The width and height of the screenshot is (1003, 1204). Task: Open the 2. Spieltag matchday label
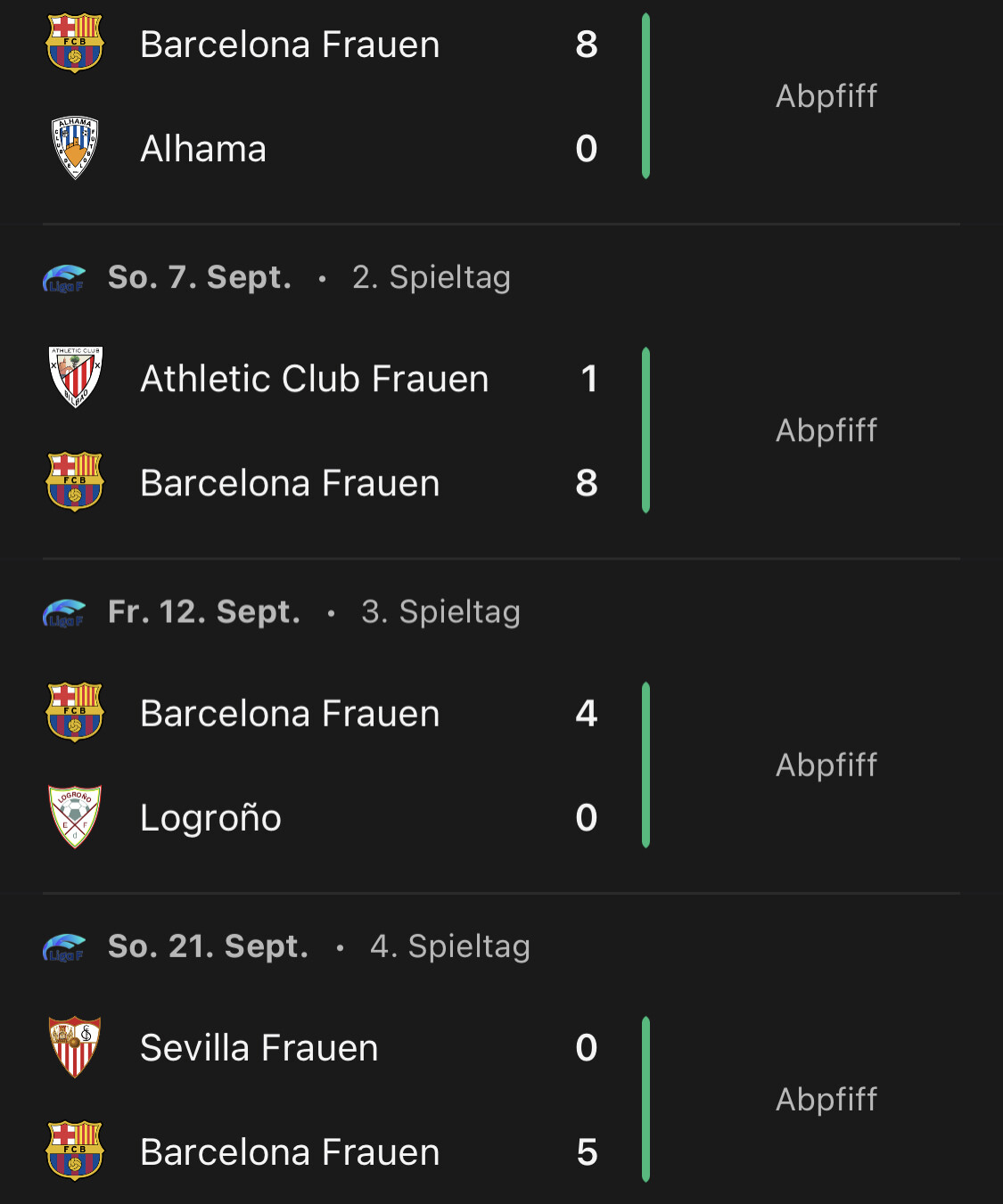431,277
